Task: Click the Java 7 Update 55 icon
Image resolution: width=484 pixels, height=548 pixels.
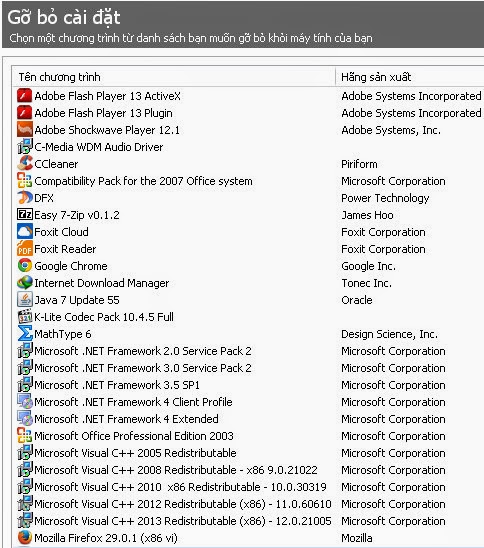Action: [25, 300]
